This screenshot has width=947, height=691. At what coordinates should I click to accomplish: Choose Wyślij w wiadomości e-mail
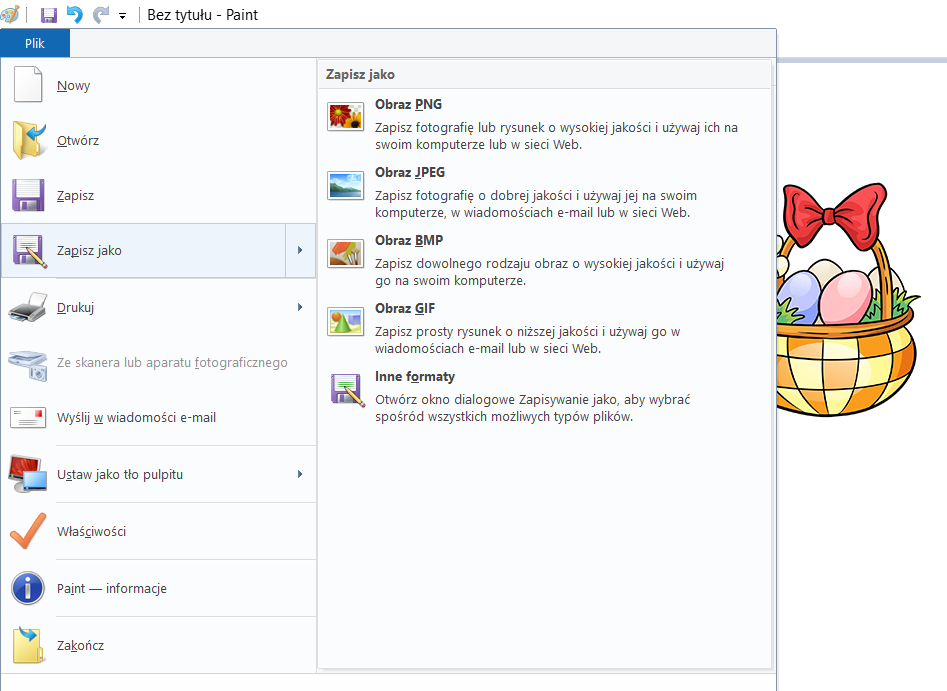pyautogui.click(x=158, y=418)
